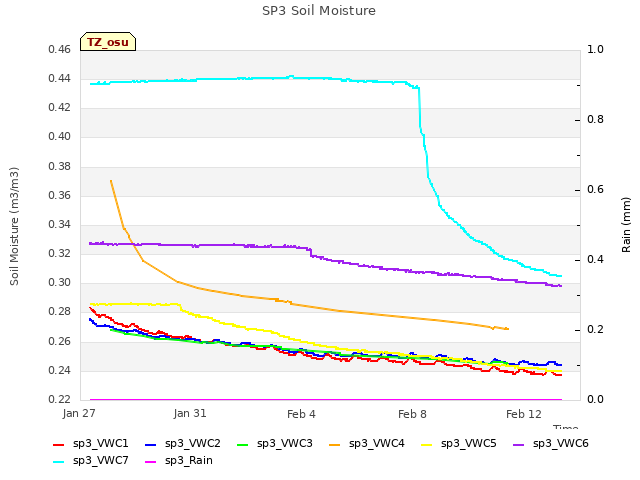Click the Rain (mm) axis title
The height and width of the screenshot is (480, 640).
point(626,225)
